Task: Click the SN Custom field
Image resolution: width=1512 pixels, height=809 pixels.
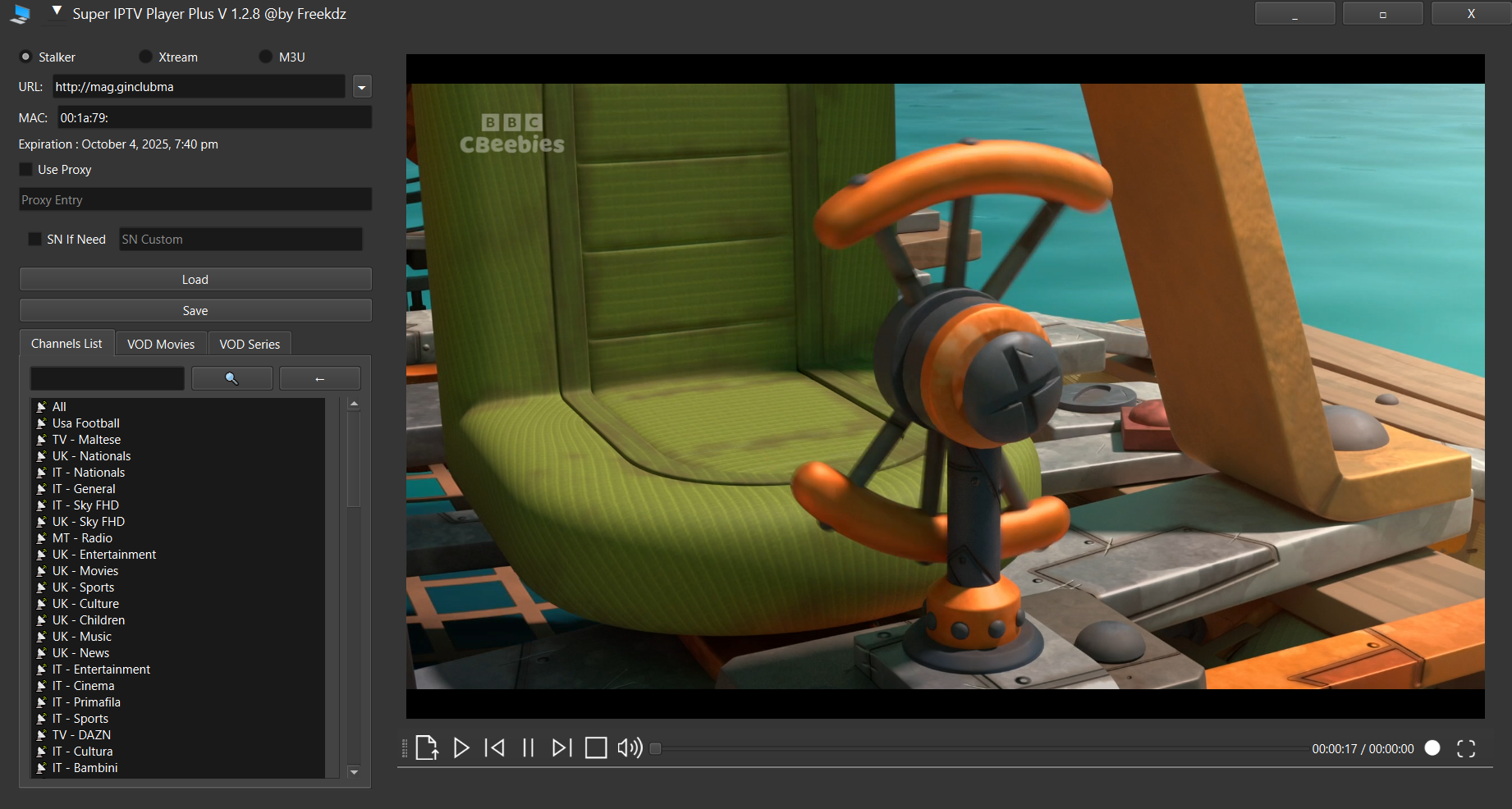Action: [x=241, y=239]
